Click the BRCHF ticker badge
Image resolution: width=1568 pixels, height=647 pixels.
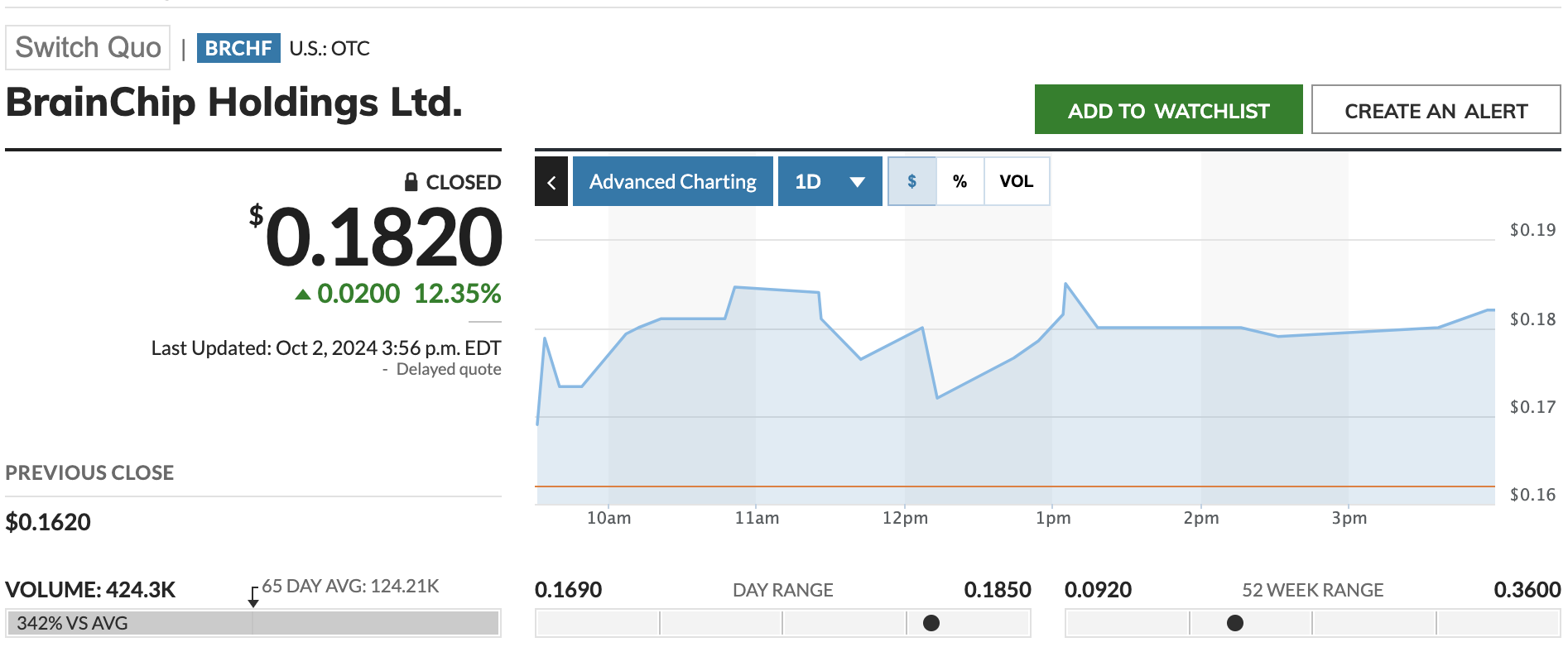point(238,48)
